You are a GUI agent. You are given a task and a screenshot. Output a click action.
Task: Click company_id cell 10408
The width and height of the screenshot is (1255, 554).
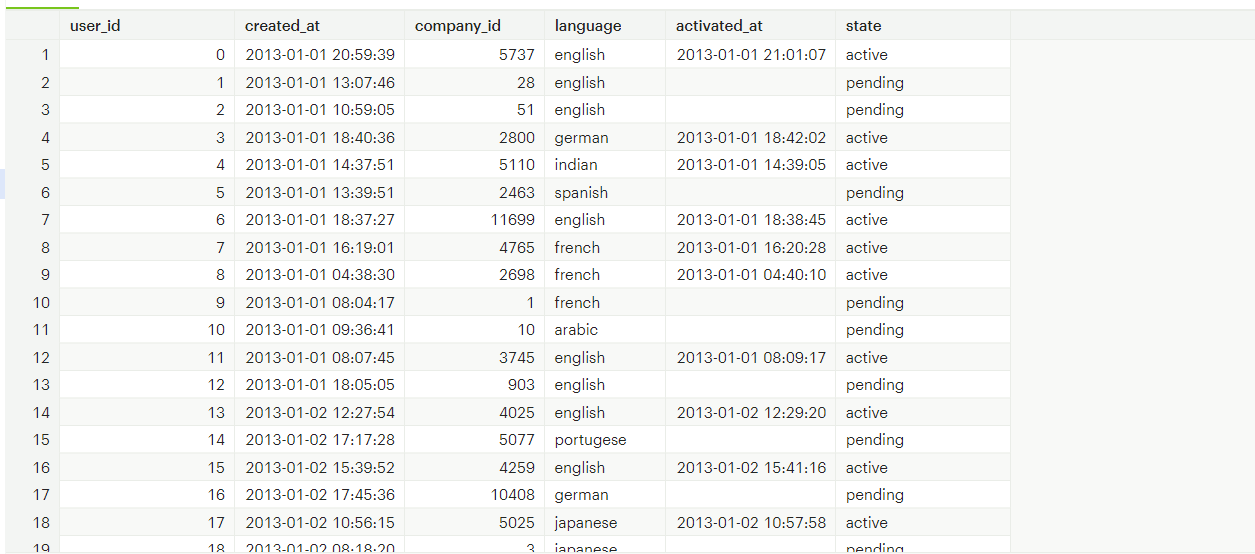click(475, 495)
